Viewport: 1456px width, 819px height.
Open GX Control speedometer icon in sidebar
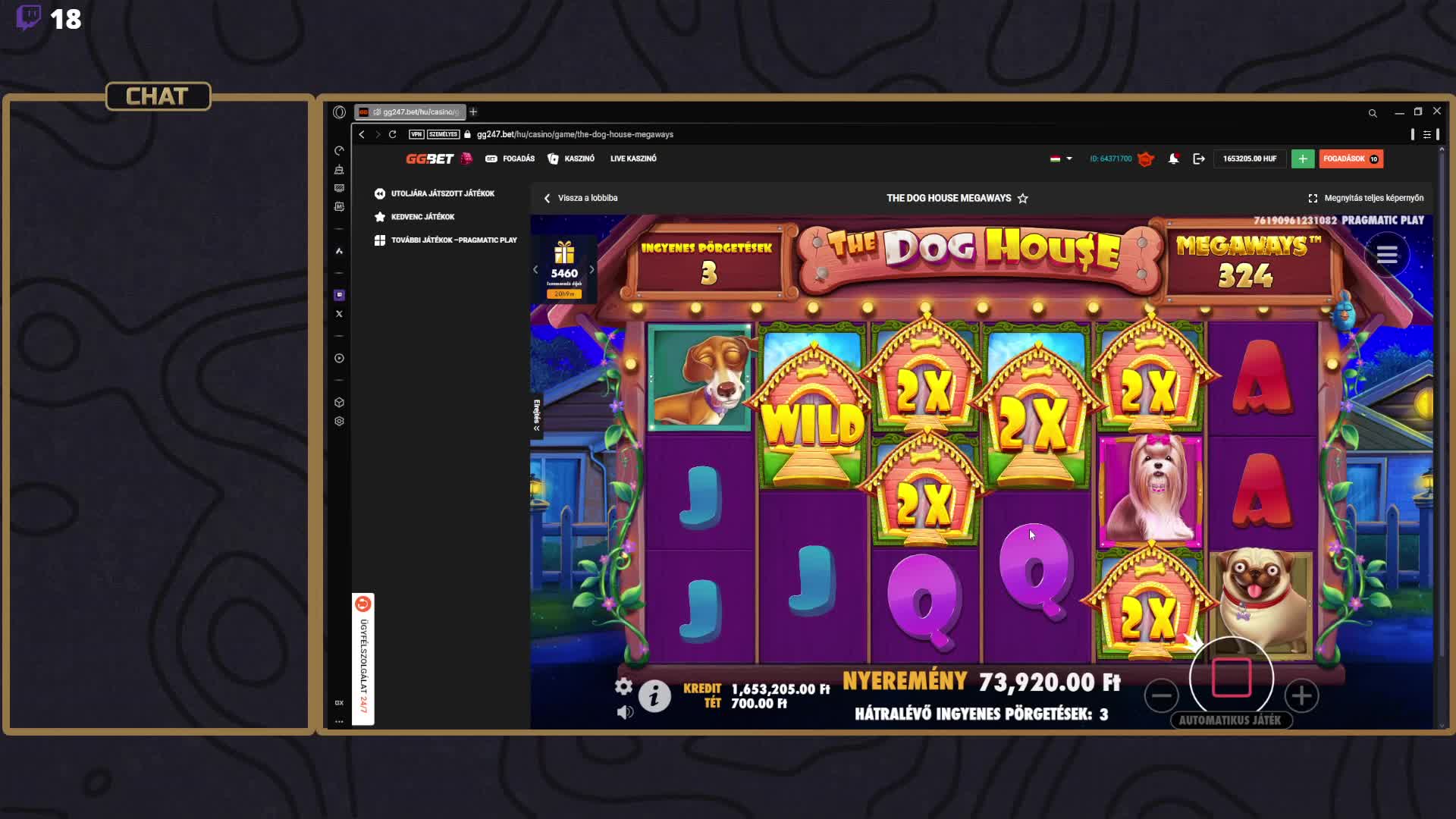(339, 150)
